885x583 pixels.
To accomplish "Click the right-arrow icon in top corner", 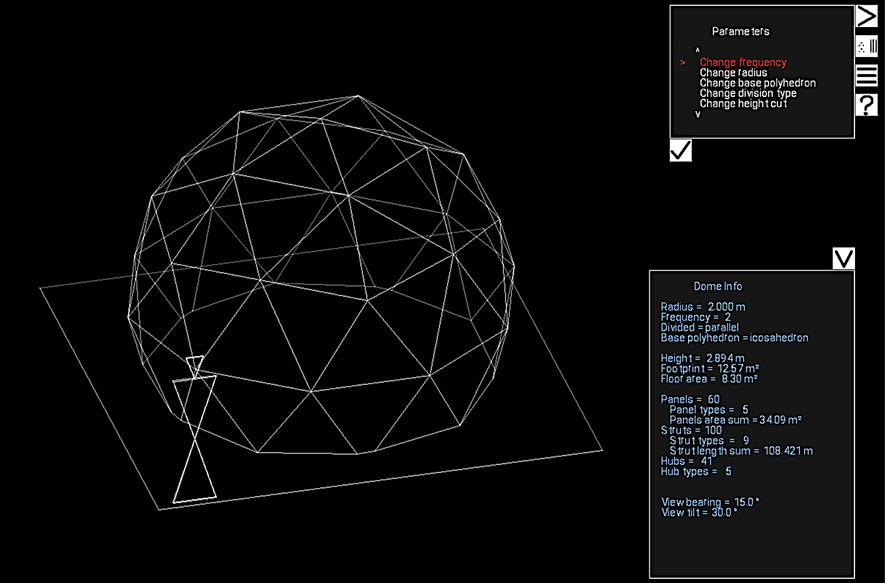I will tap(869, 14).
